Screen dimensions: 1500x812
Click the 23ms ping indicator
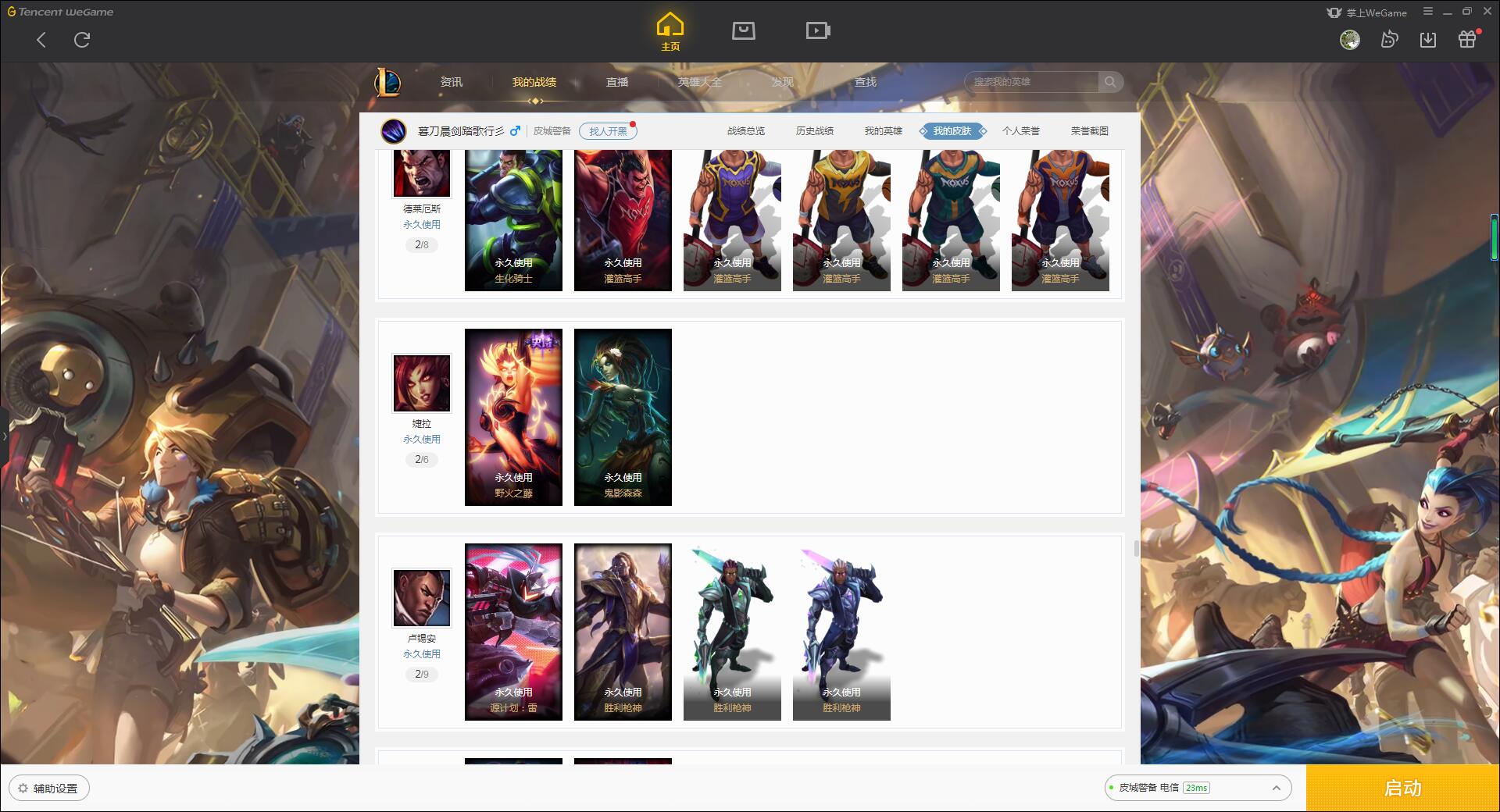(x=1196, y=788)
